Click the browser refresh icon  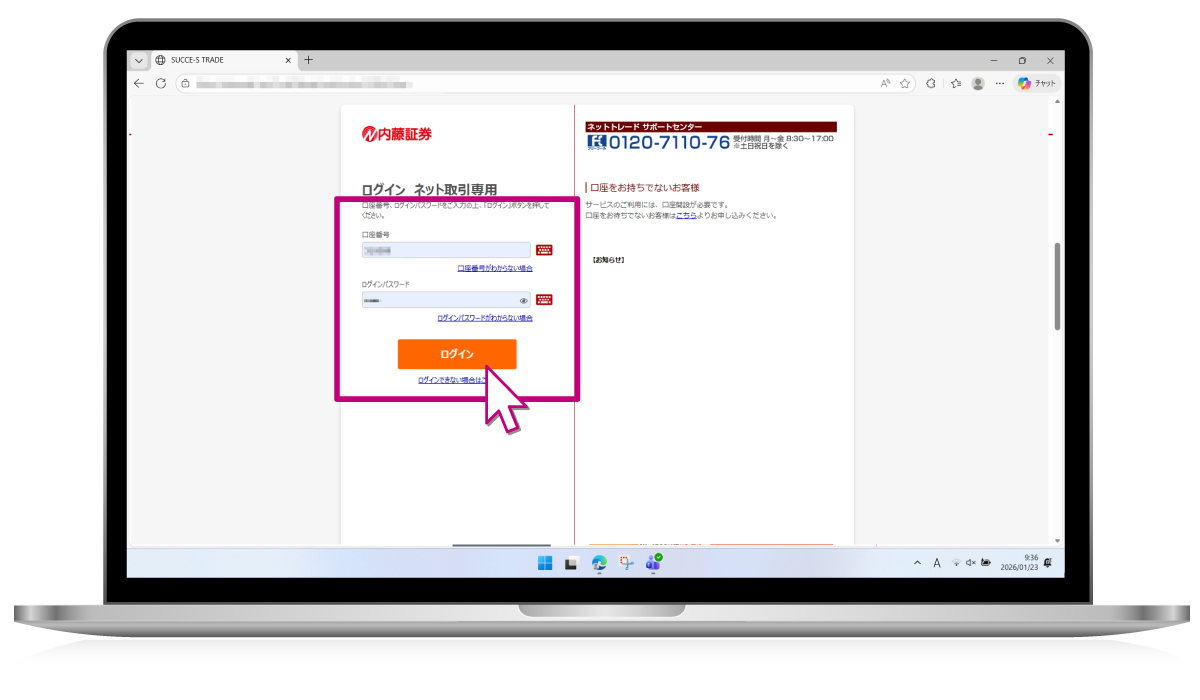(x=161, y=84)
